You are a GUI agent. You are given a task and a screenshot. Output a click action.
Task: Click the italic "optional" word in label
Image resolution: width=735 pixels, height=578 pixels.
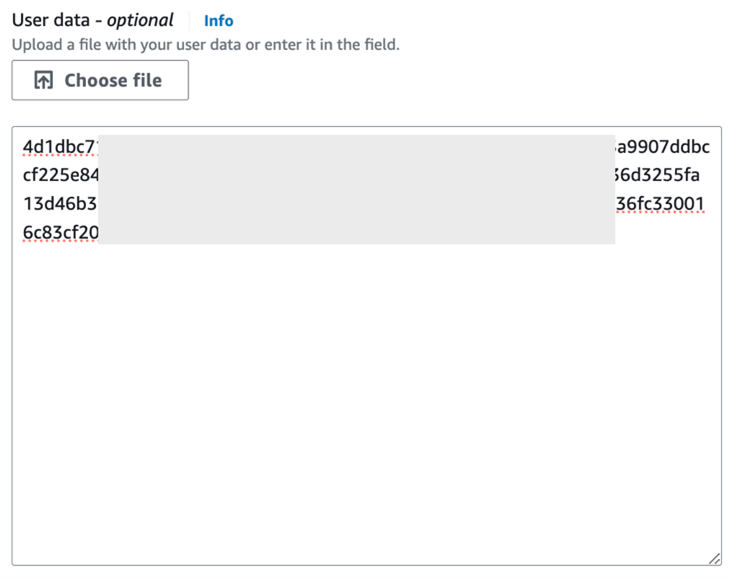point(140,20)
